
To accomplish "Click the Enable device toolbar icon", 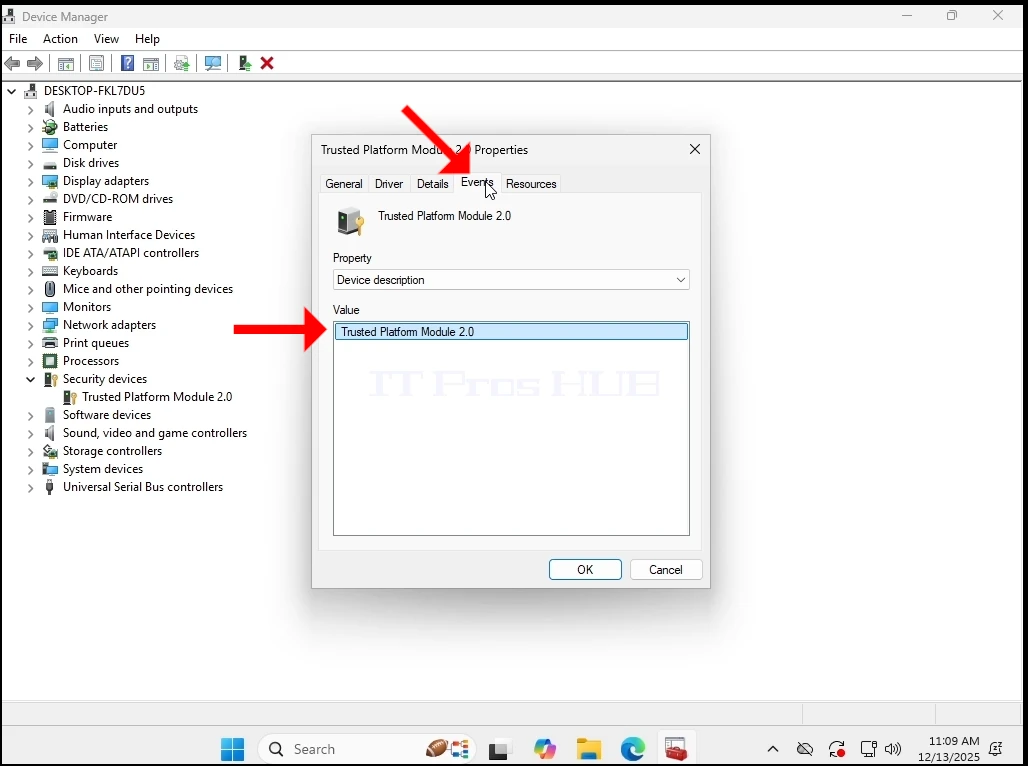I will [x=245, y=63].
